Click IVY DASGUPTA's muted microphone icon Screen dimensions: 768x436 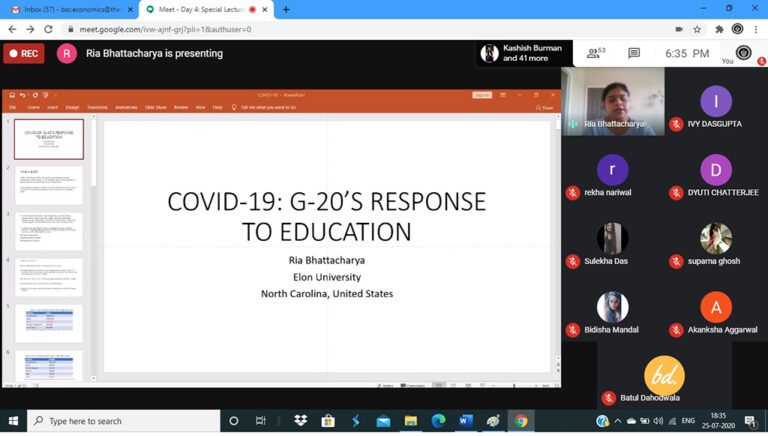pyautogui.click(x=677, y=124)
